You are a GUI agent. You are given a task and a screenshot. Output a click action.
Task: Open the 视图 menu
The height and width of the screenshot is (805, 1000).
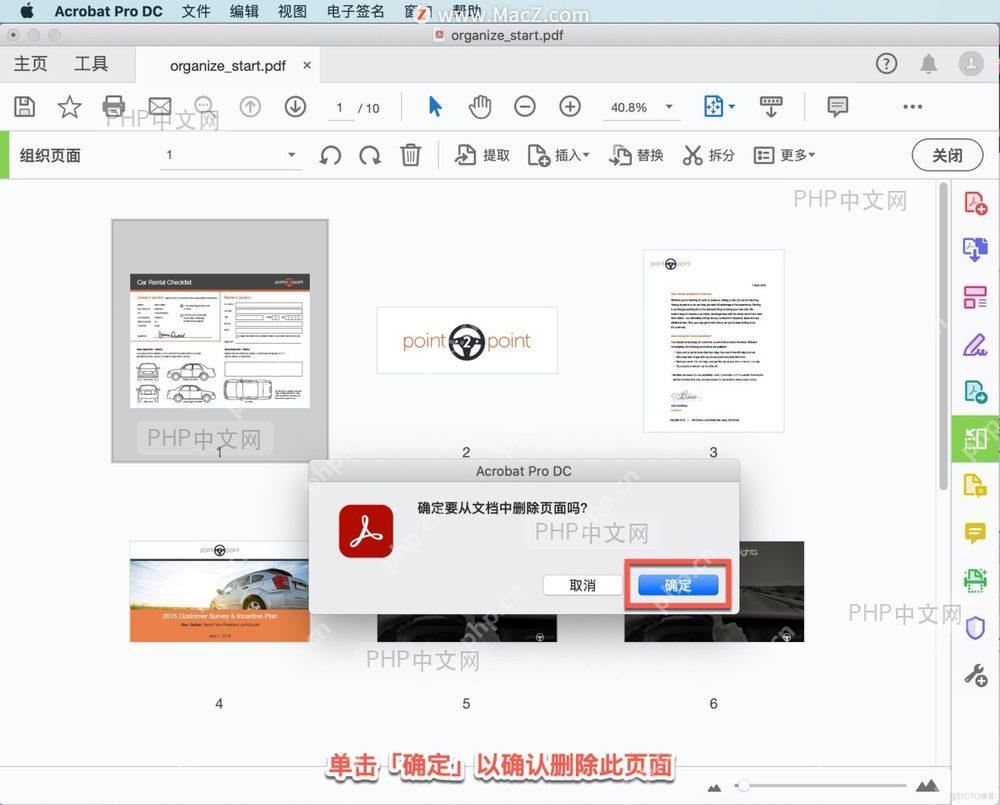[293, 11]
